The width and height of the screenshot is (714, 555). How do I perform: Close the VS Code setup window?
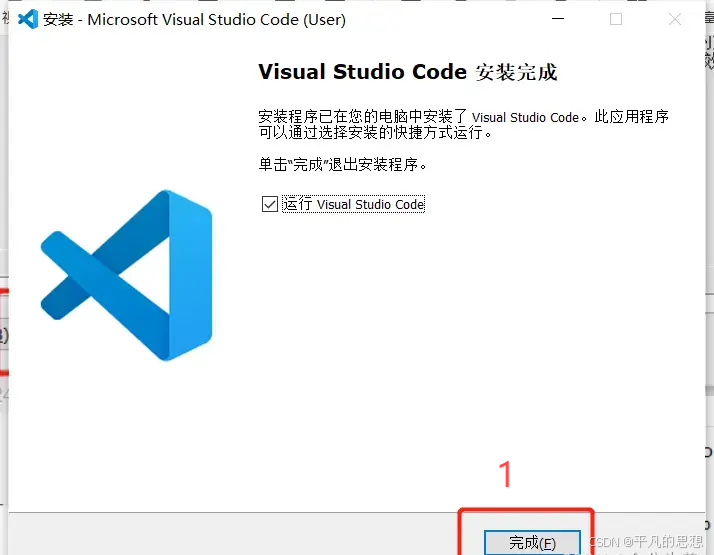coord(675,19)
